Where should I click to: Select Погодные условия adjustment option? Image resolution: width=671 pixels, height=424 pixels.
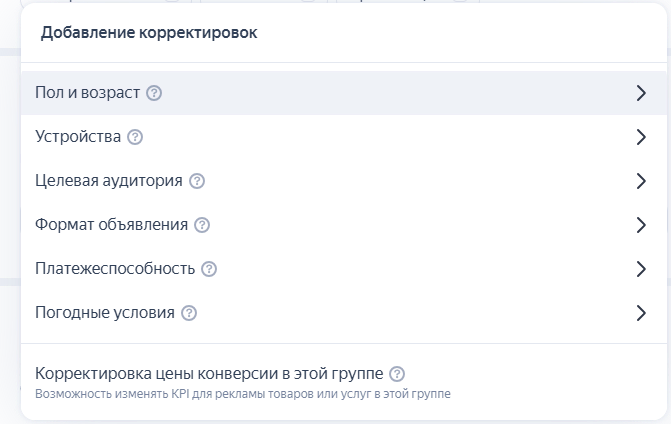click(x=344, y=313)
